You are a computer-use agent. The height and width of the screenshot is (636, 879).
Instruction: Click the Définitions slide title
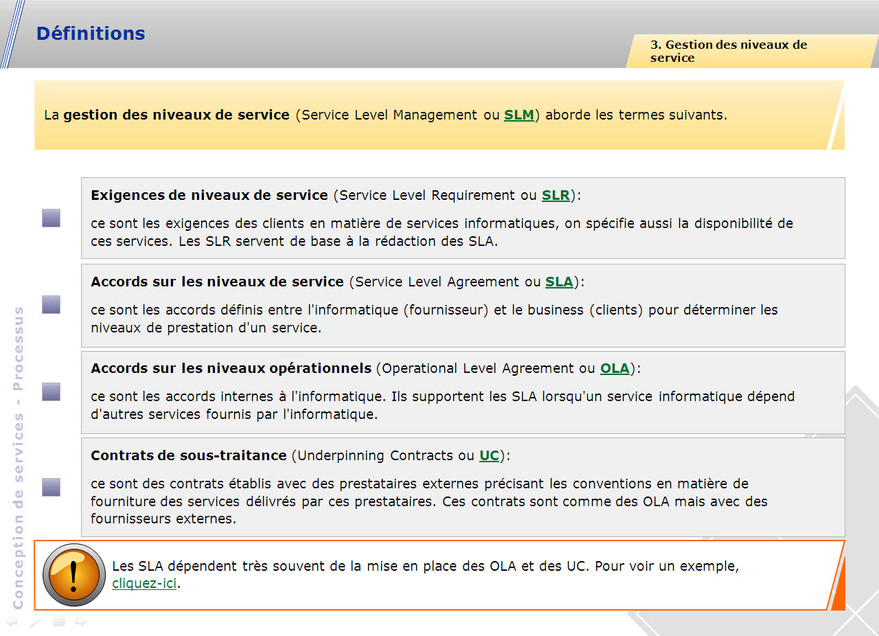(x=91, y=33)
